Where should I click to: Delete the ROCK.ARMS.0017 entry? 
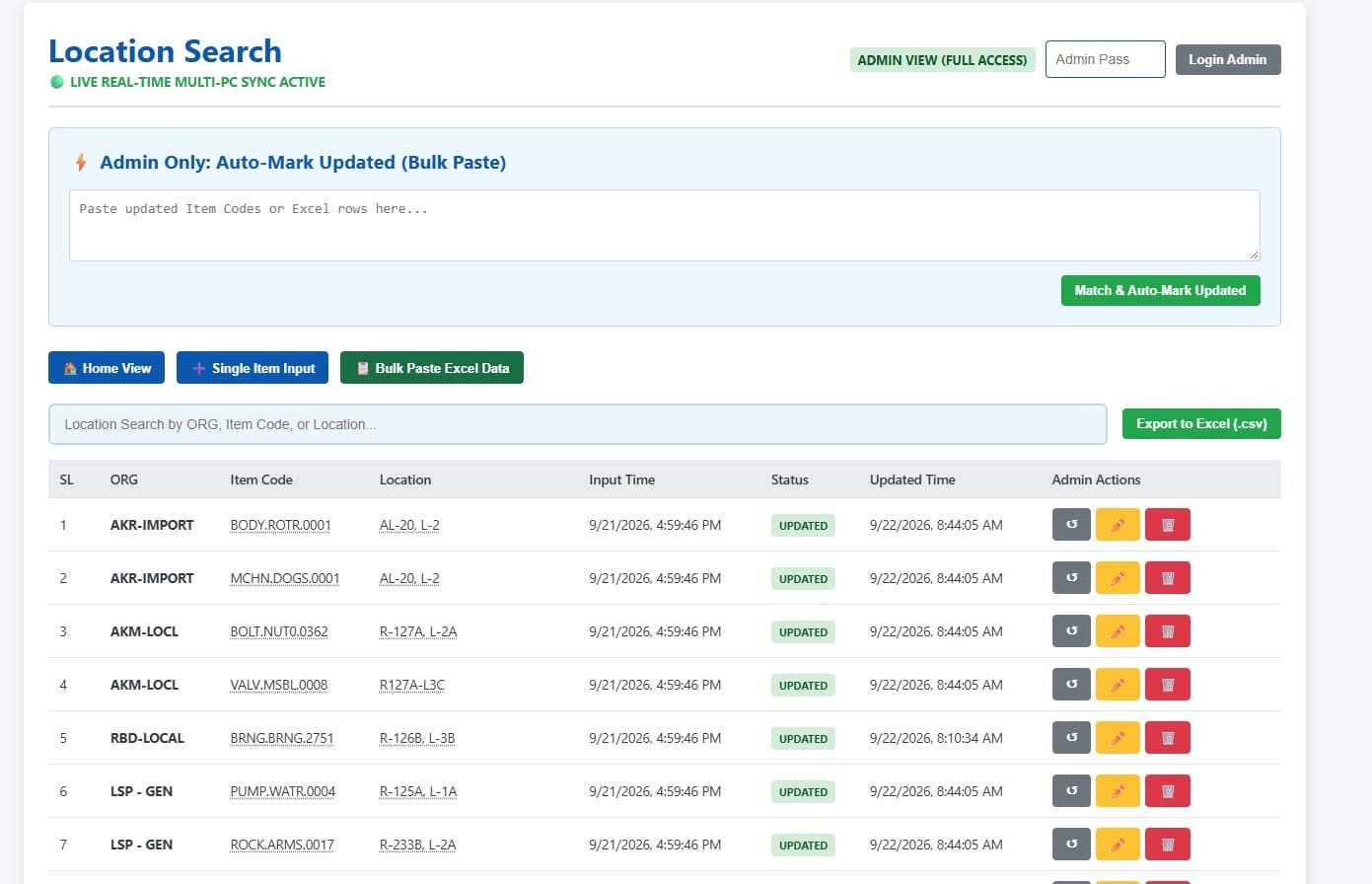click(1168, 845)
